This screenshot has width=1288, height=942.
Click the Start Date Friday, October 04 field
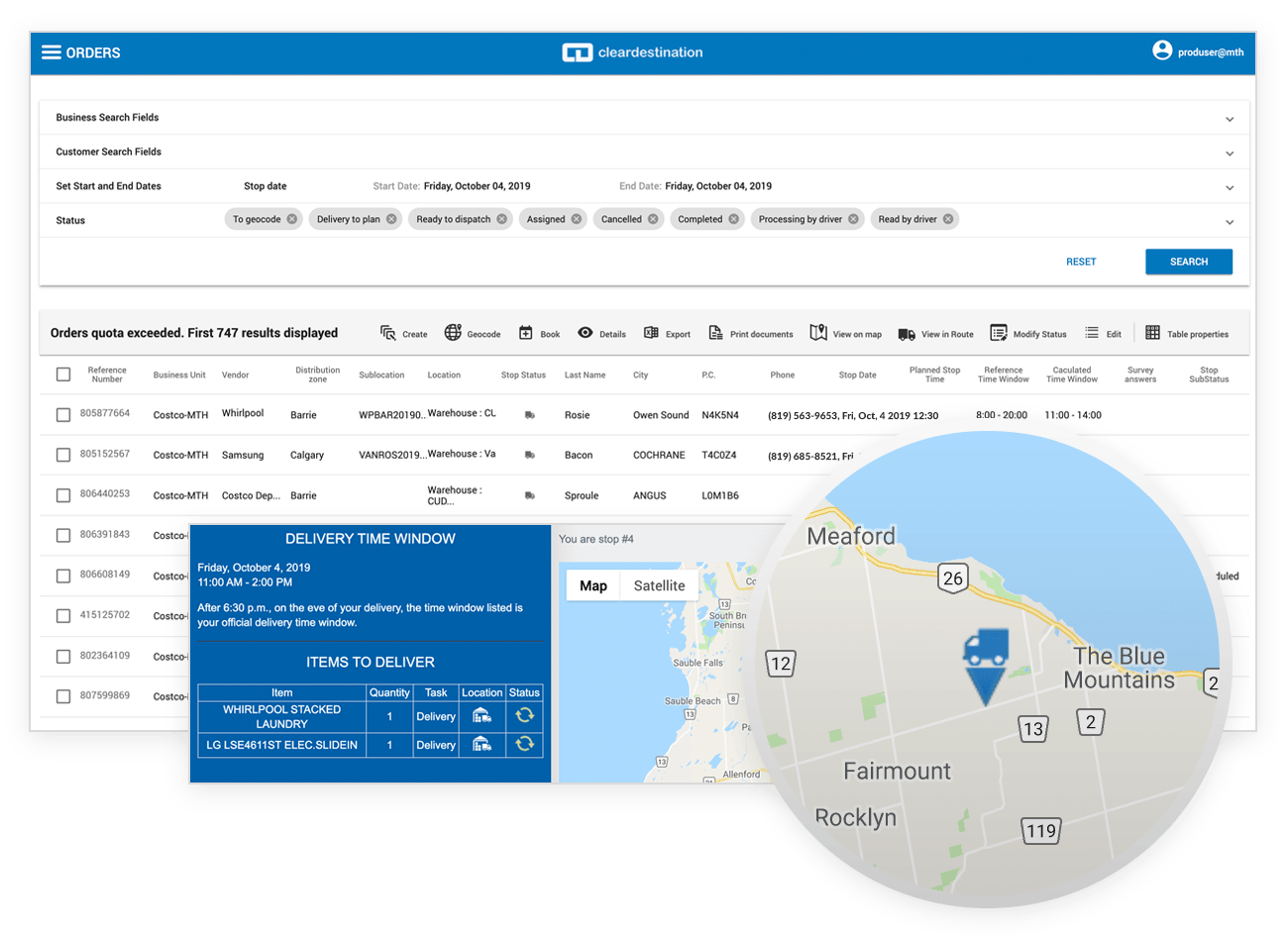point(452,186)
